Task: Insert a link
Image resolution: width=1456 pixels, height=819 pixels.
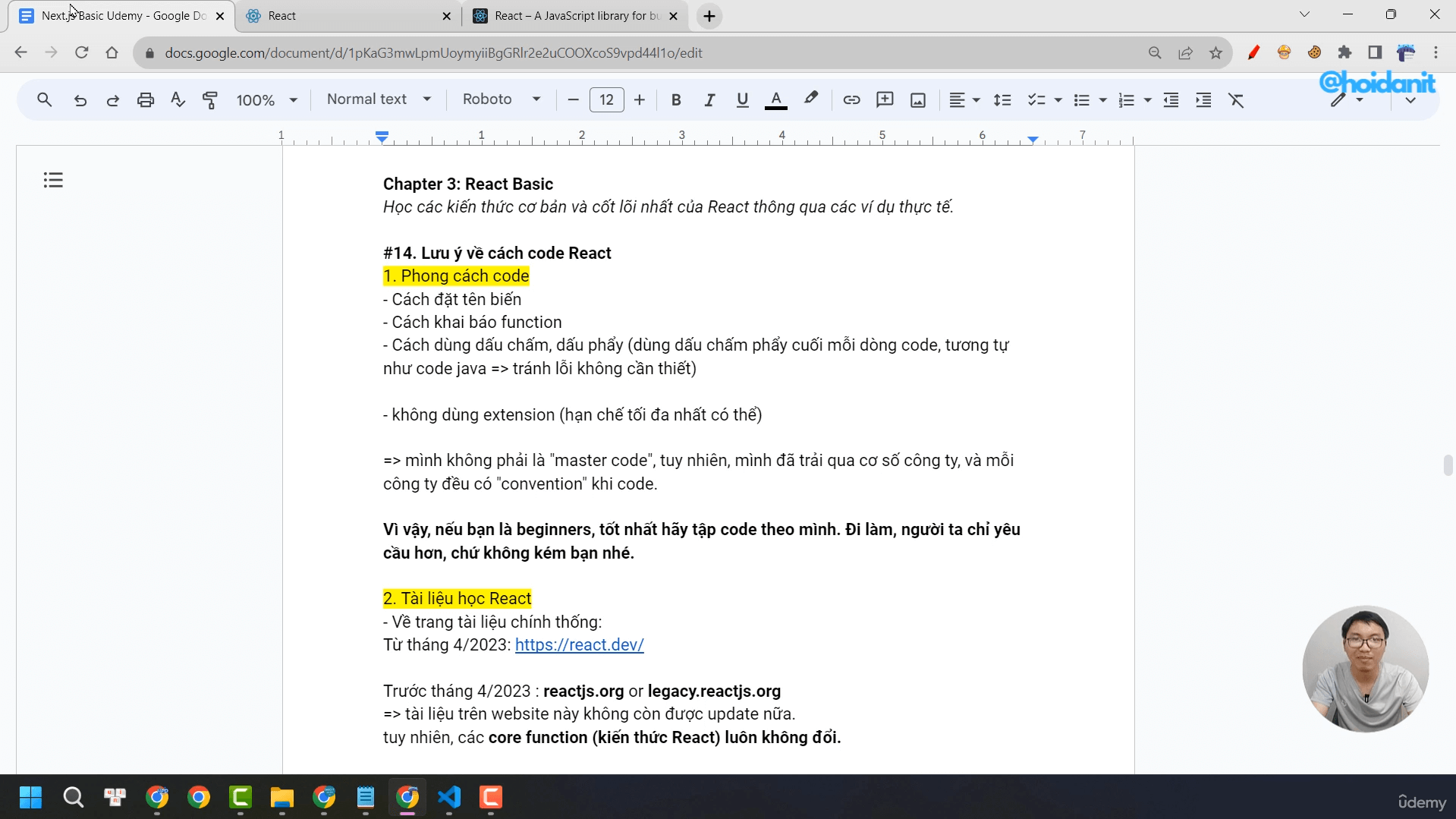Action: [851, 99]
